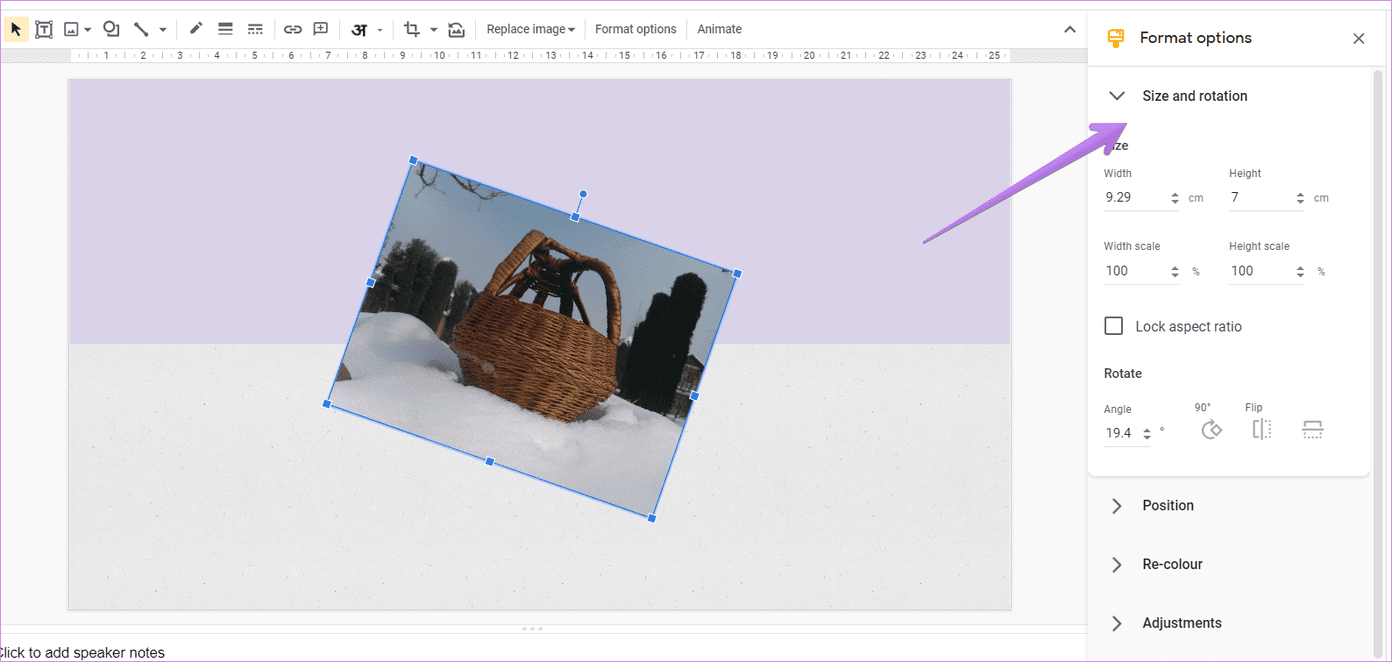Flip the image vertically
Image resolution: width=1392 pixels, height=662 pixels.
[1313, 430]
